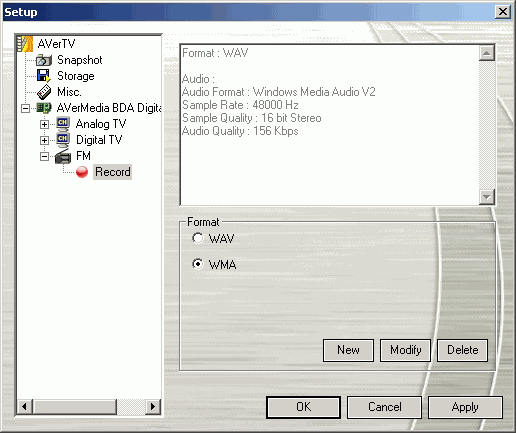Viewport: 516px width, 433px height.
Task: Click the info box scroll up arrow
Action: [x=486, y=53]
